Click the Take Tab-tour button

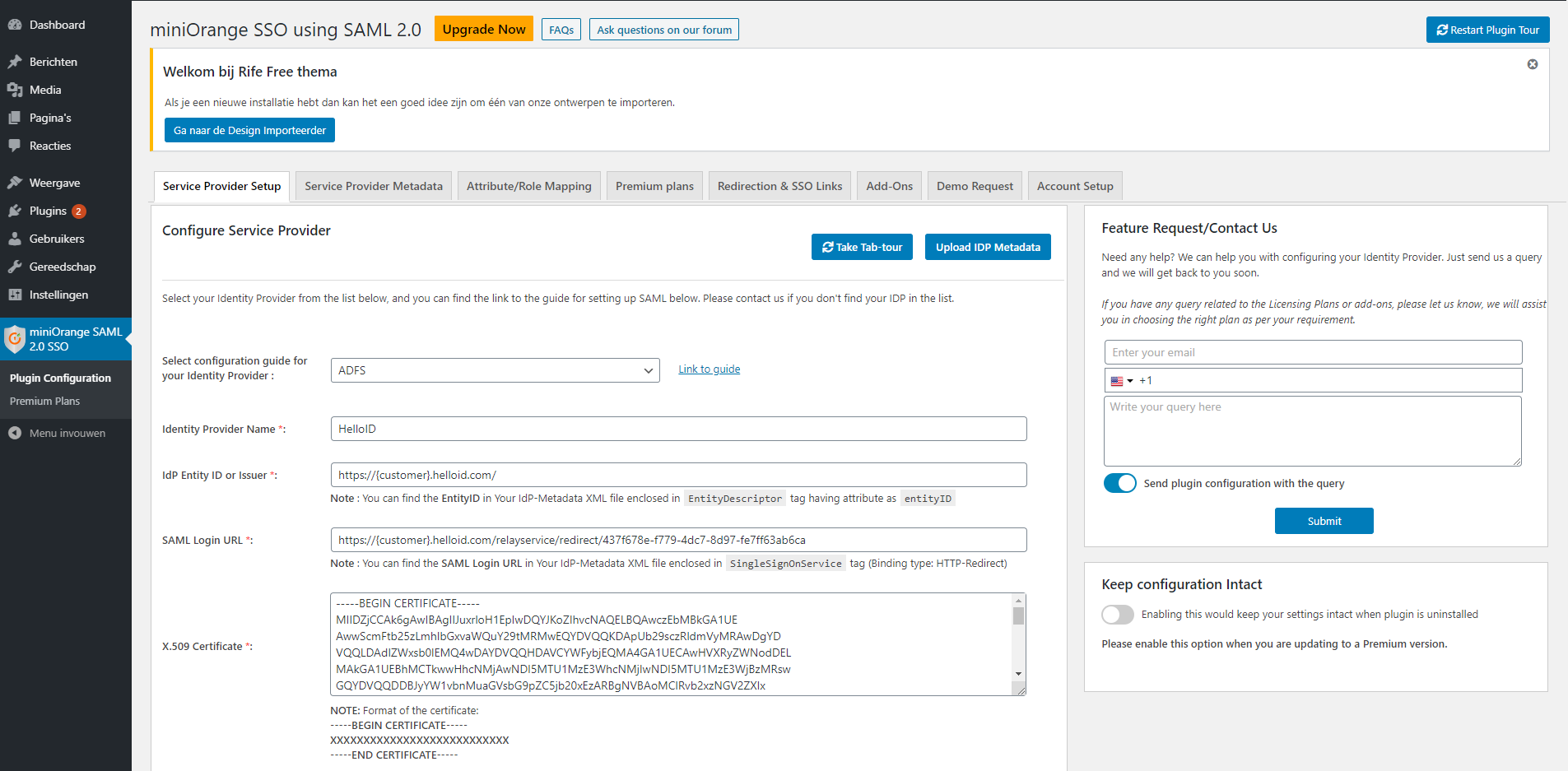click(862, 247)
